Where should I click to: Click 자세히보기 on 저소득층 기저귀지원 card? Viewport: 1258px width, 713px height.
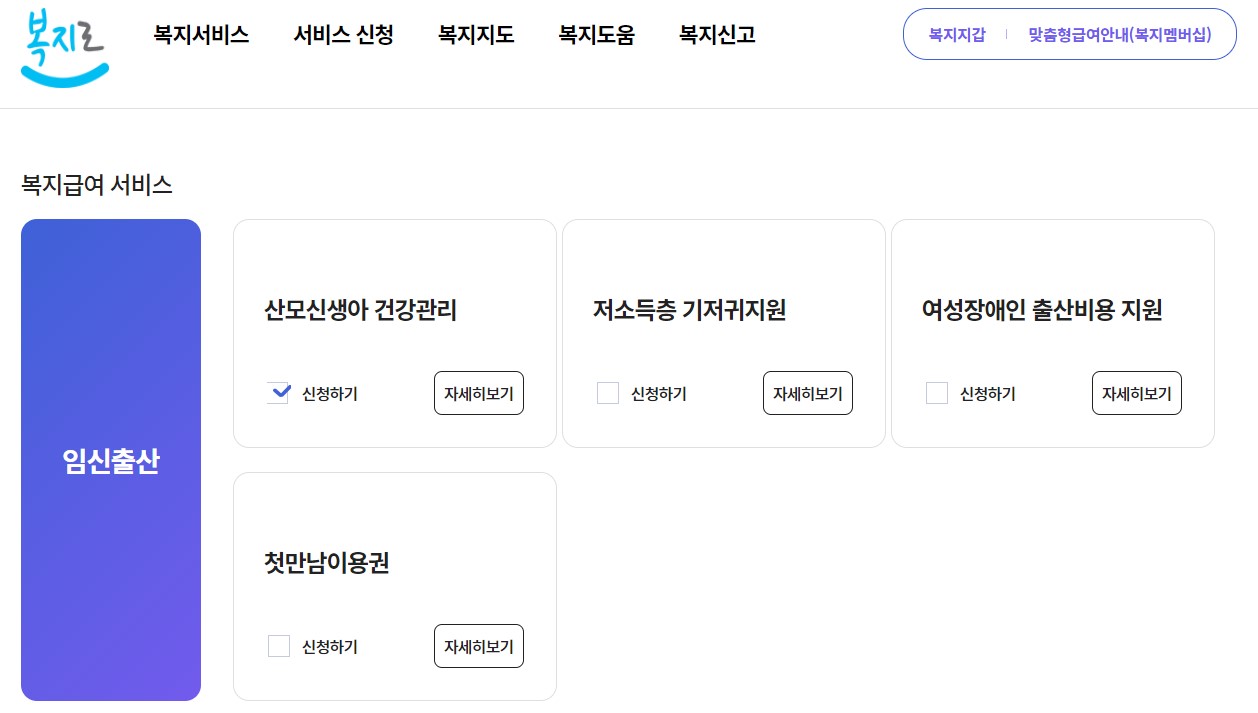click(807, 393)
